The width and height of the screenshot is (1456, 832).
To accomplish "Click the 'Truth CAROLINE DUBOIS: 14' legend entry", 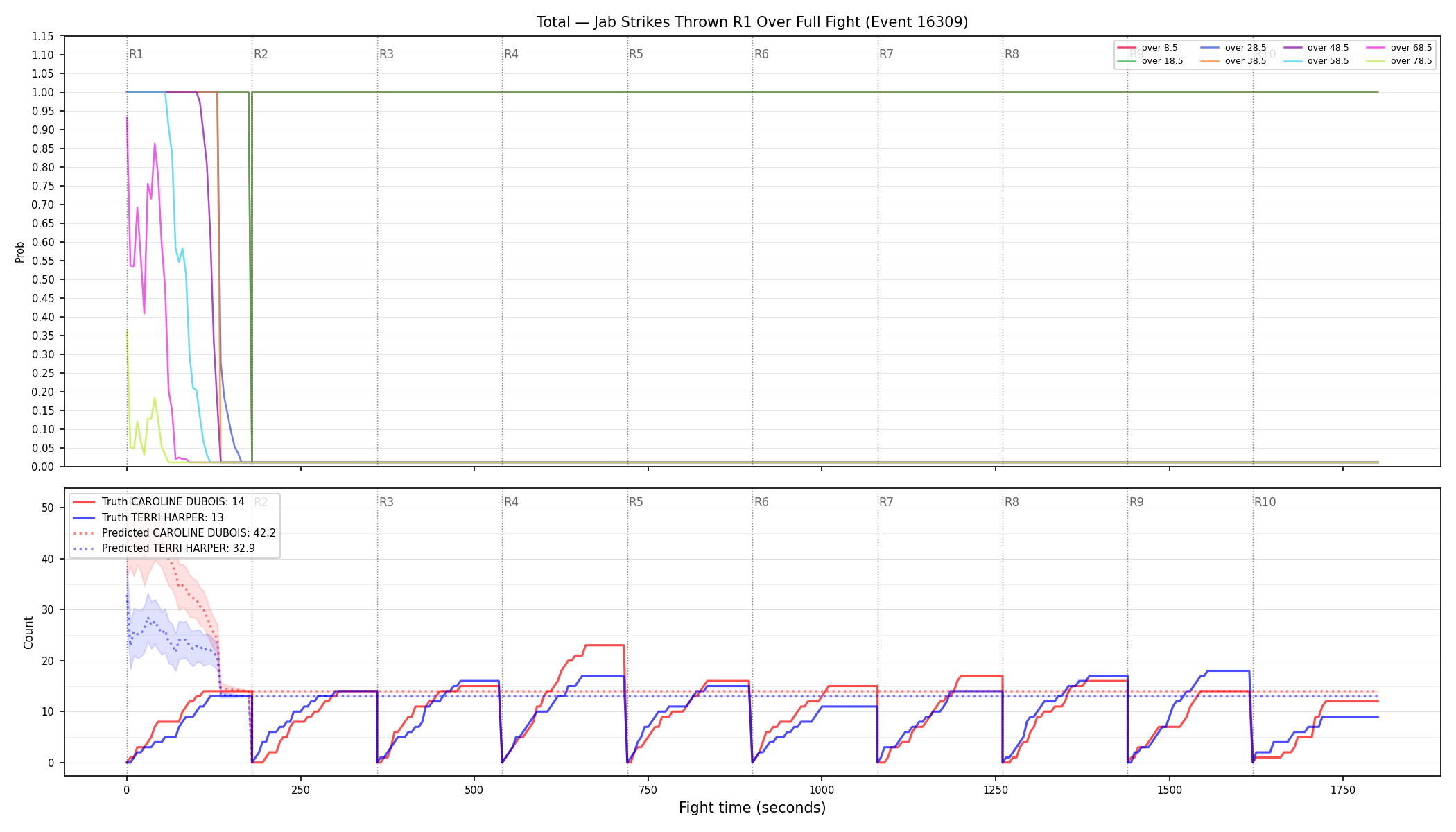I will (x=159, y=502).
